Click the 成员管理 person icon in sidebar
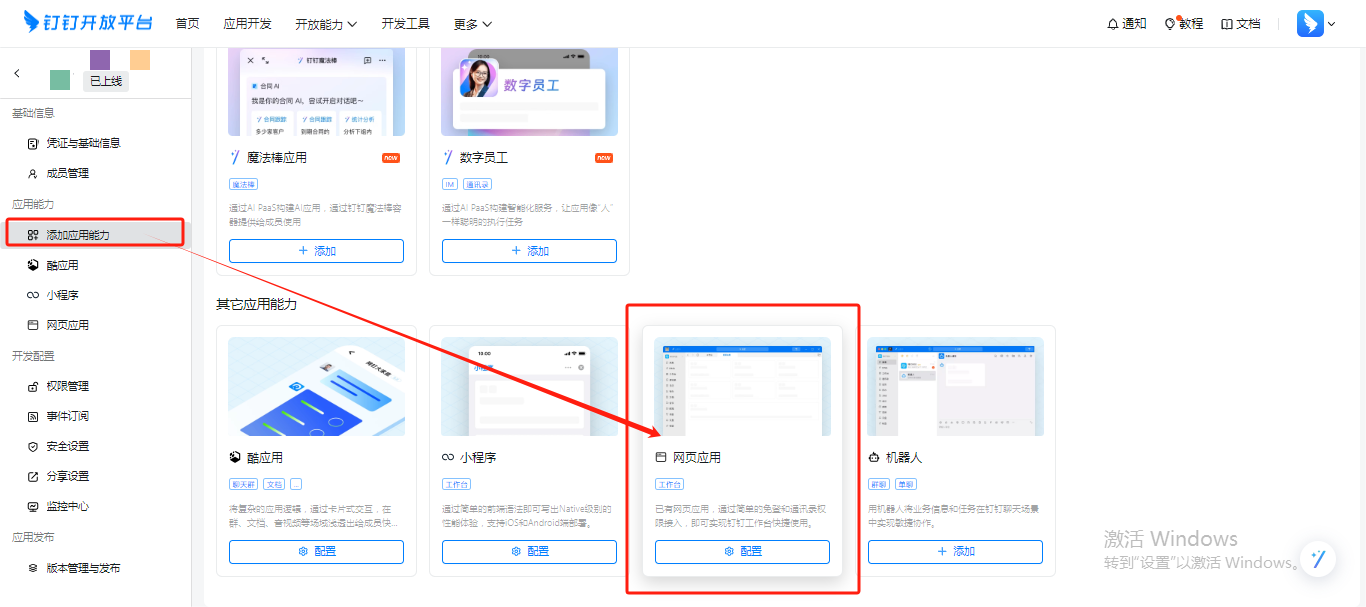This screenshot has width=1366, height=607. click(33, 173)
